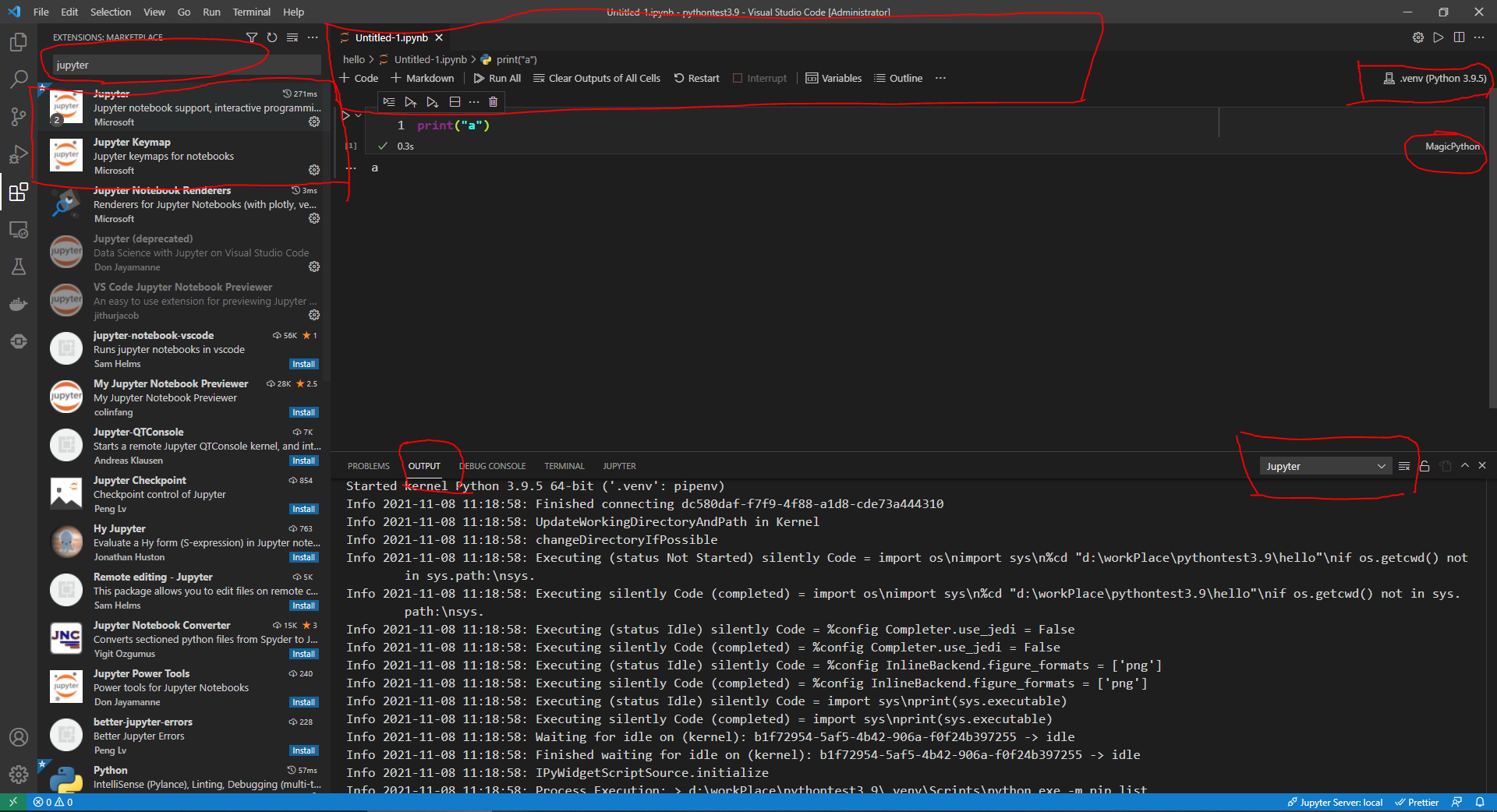The image size is (1497, 812).
Task: Run cell by line icon
Action: pyautogui.click(x=389, y=102)
